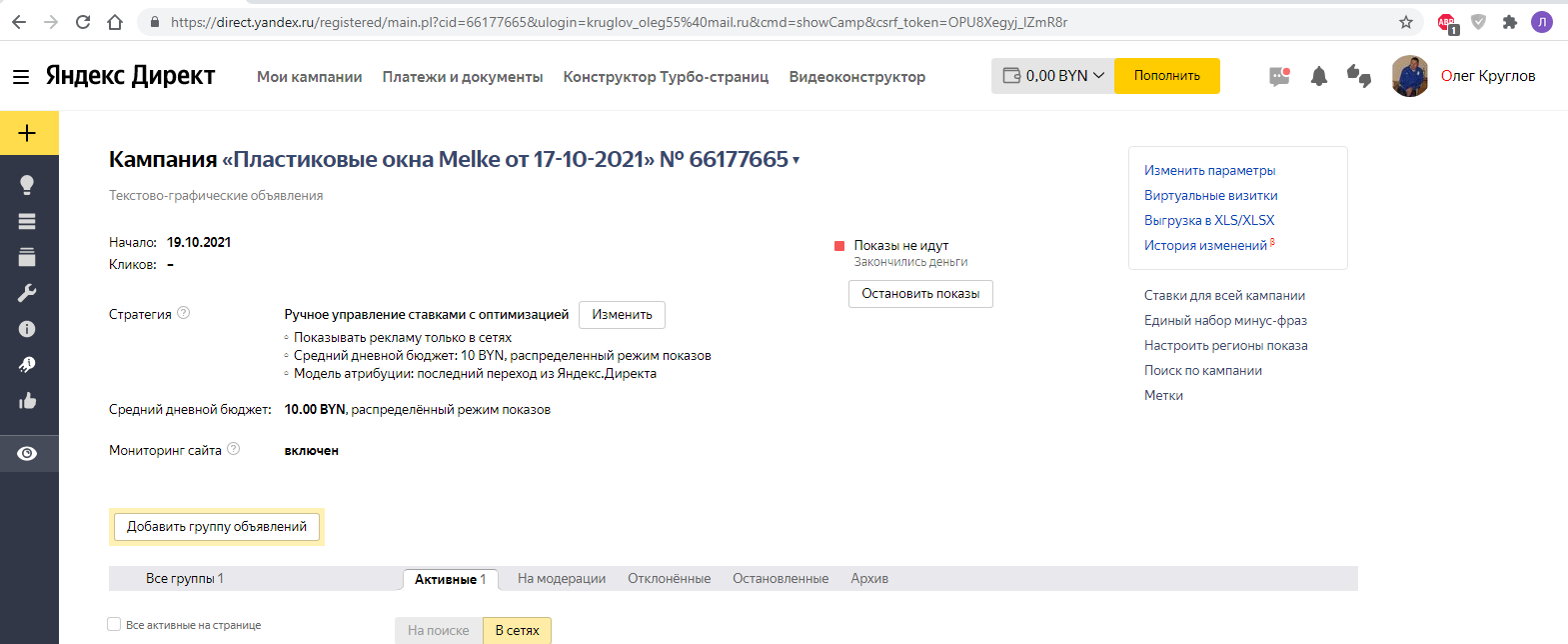
Task: Open Выгрузка в XLS/XLSX link
Action: pos(1209,220)
